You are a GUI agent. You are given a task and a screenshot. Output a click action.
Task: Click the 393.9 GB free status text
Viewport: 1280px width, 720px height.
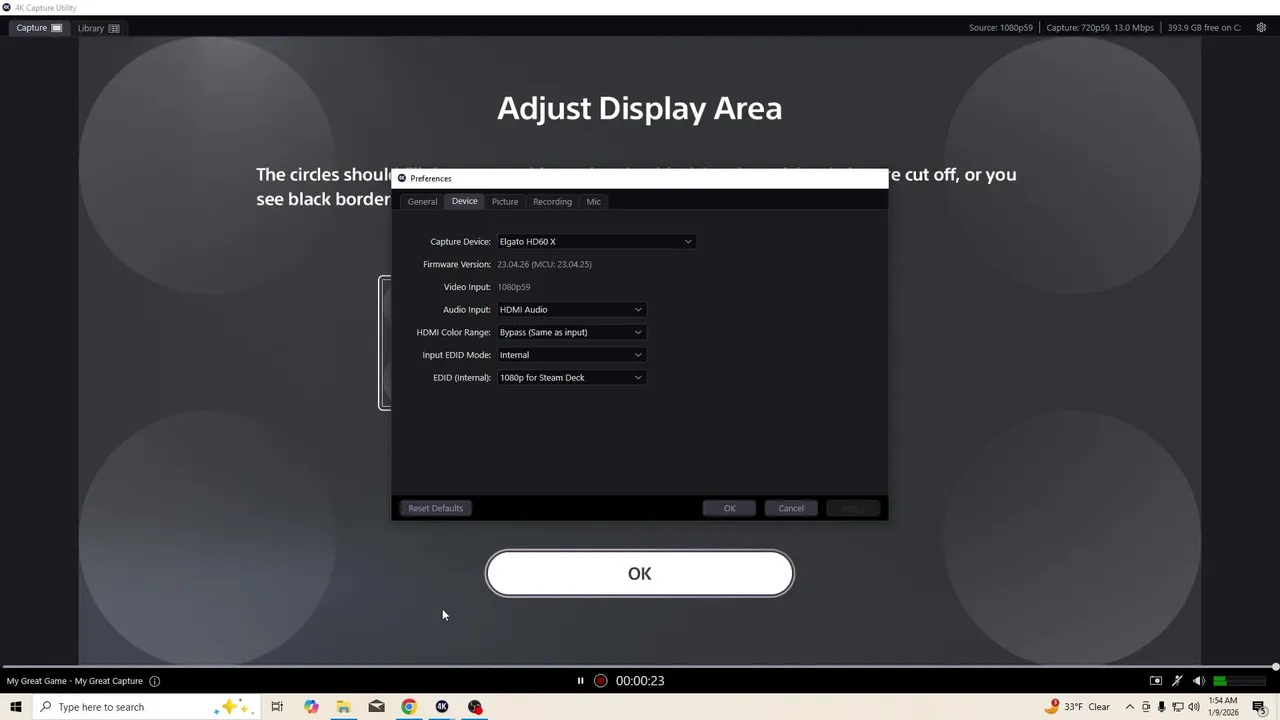click(x=1204, y=28)
